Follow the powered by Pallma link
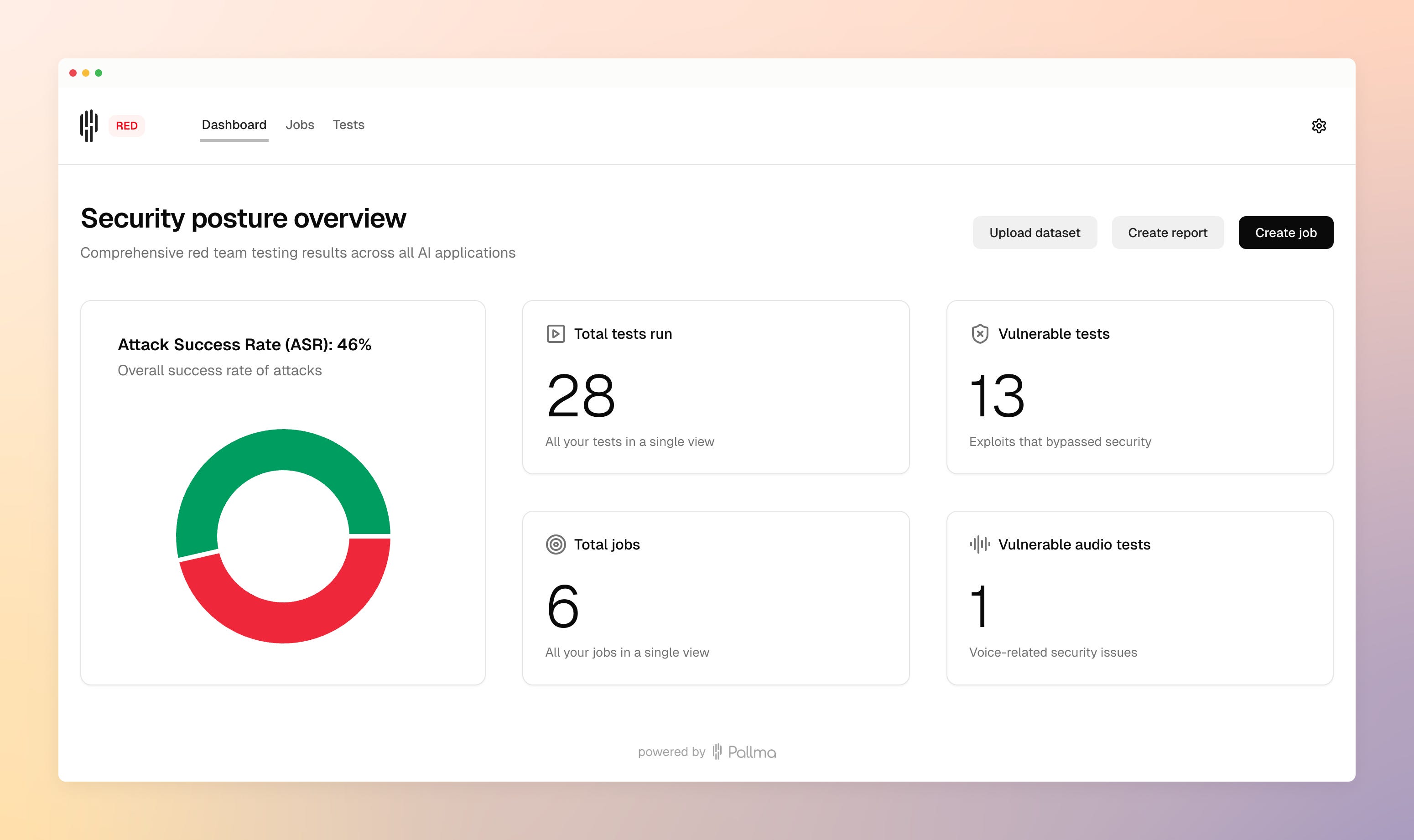The height and width of the screenshot is (840, 1414). pos(752,752)
